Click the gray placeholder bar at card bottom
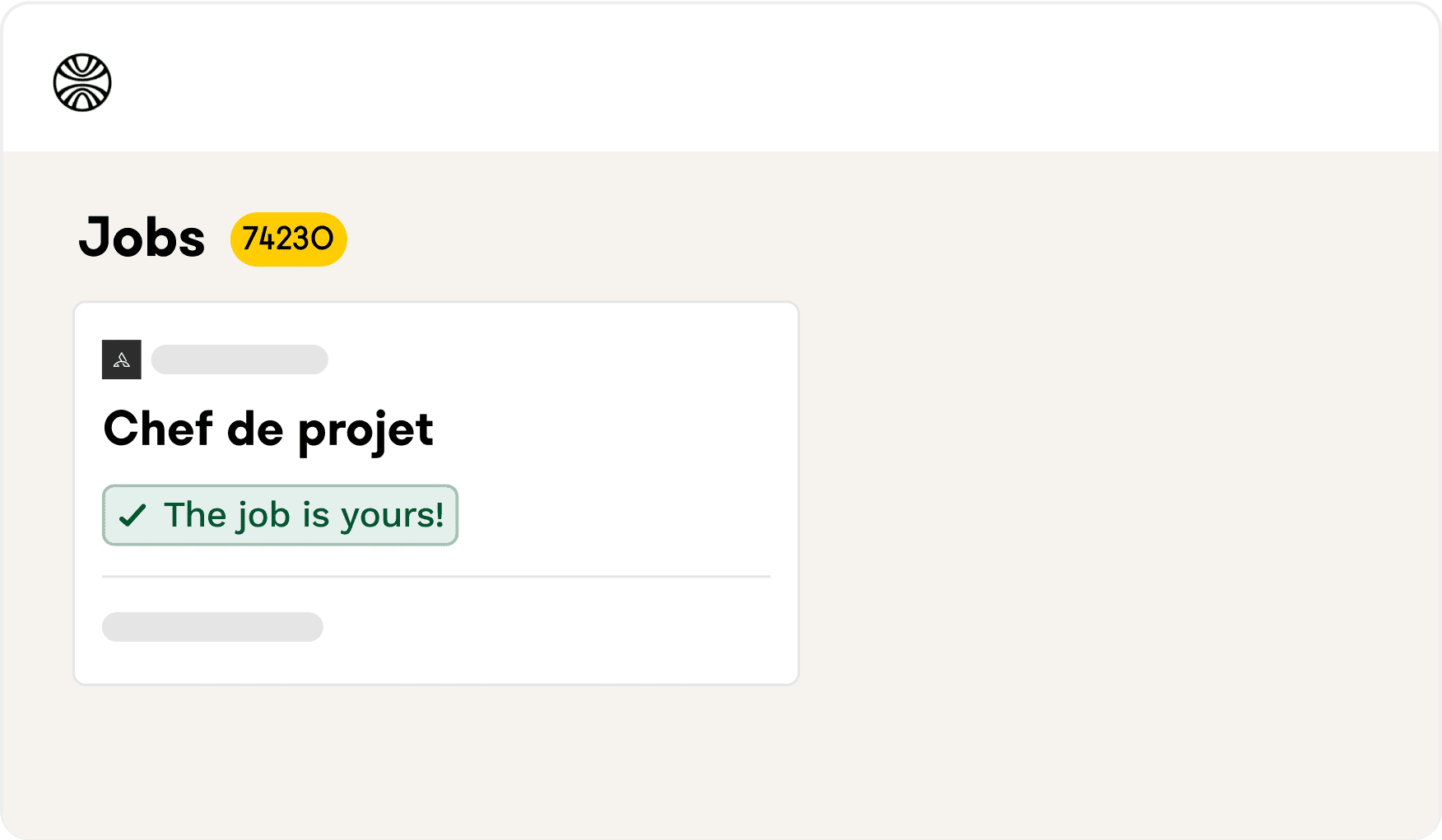The image size is (1442, 840). (x=212, y=627)
